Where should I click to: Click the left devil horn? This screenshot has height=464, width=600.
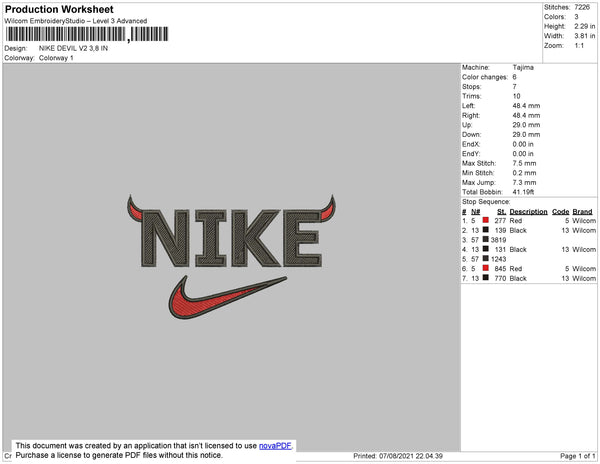134,208
